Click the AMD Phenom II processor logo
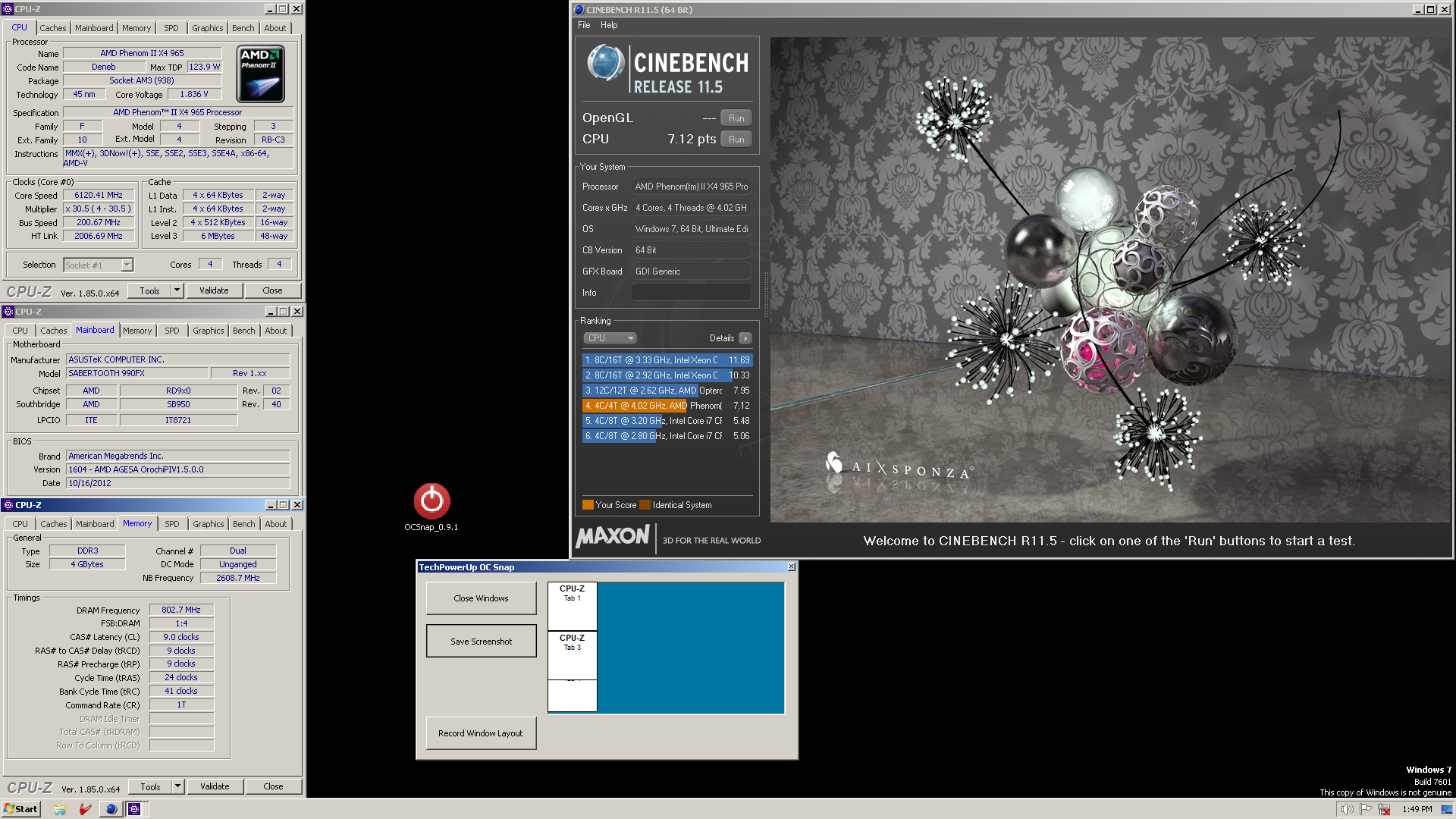This screenshot has width=1456, height=819. 261,74
